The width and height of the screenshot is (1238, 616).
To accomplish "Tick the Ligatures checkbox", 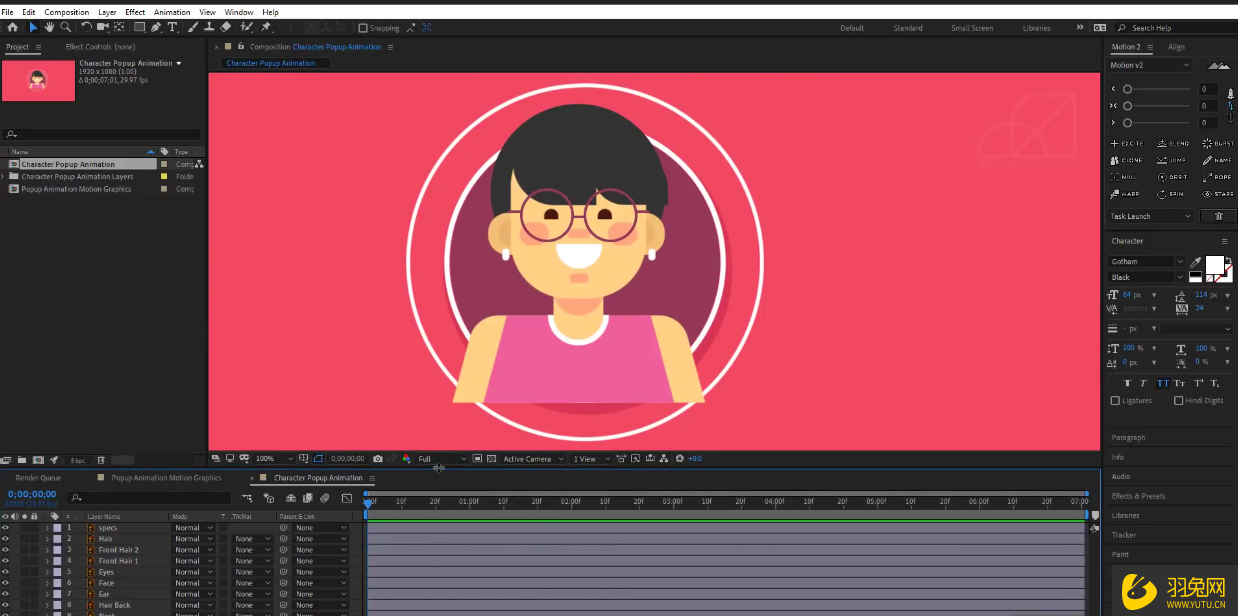I will (x=1115, y=401).
